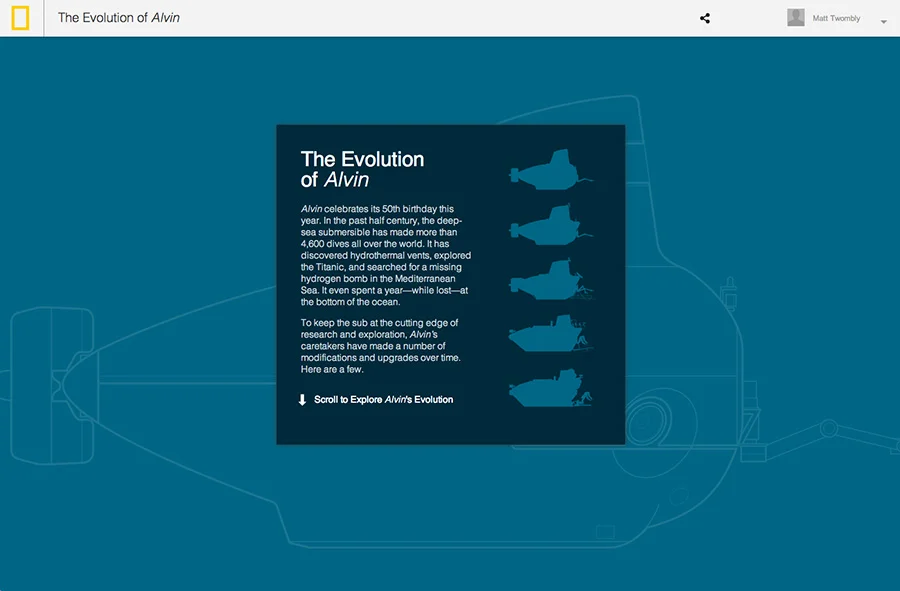Click Matt Twombly's profile avatar
Image resolution: width=900 pixels, height=591 pixels.
click(x=796, y=18)
